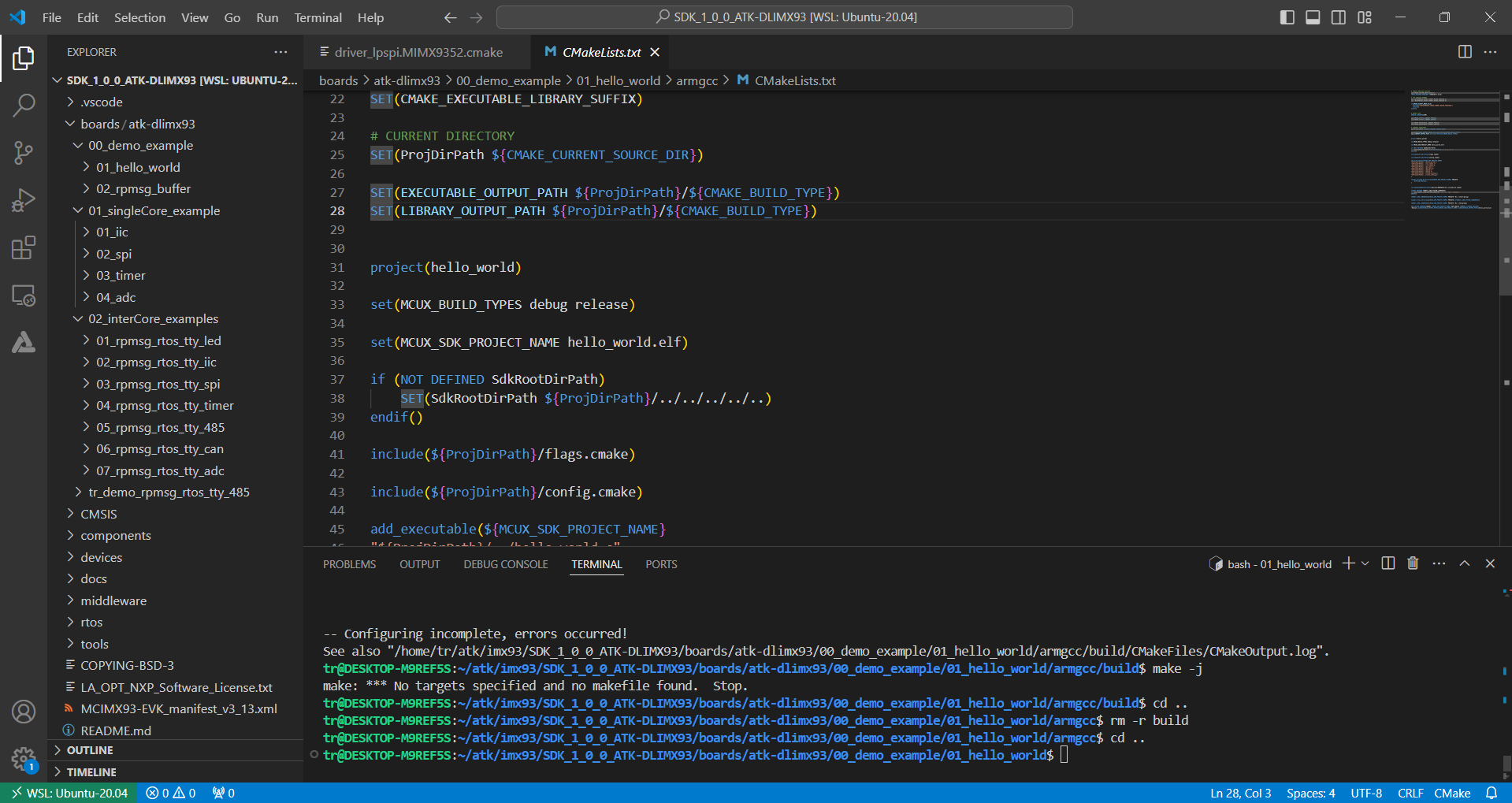This screenshot has height=803, width=1512.
Task: Click Ln 28, Col 3 cursor position
Action: 1240,794
